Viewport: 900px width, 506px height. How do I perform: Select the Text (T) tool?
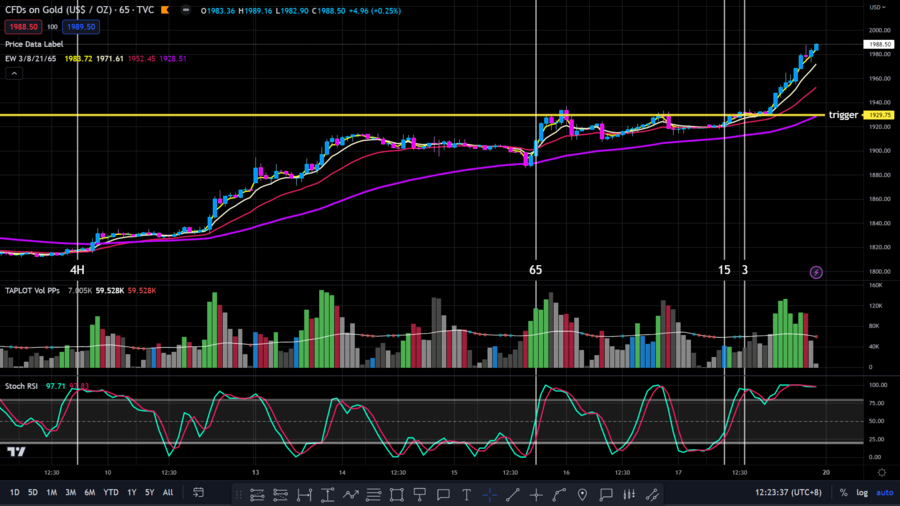pos(466,495)
